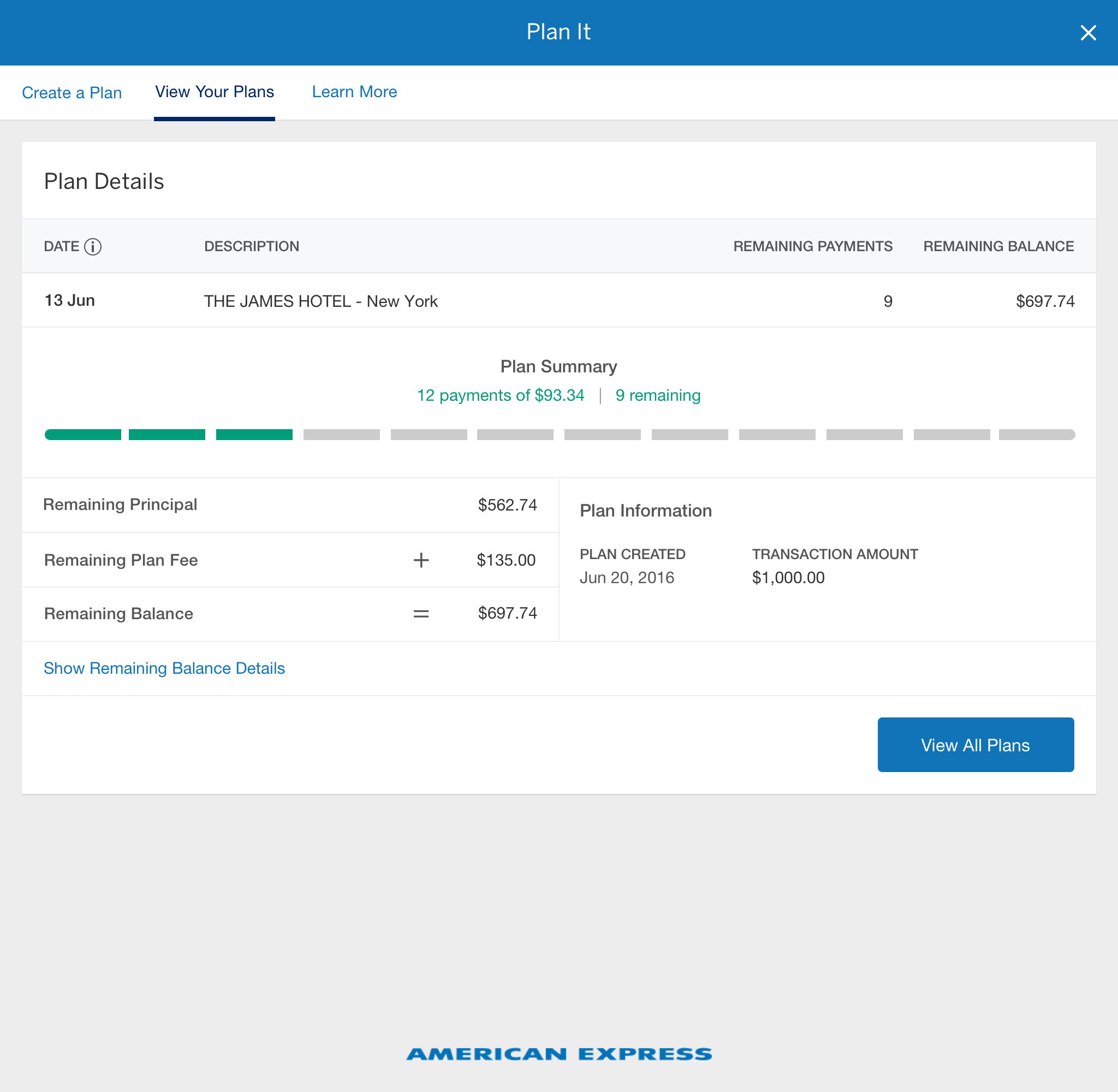Click the first green progress segment
The width and height of the screenshot is (1118, 1092).
[82, 434]
